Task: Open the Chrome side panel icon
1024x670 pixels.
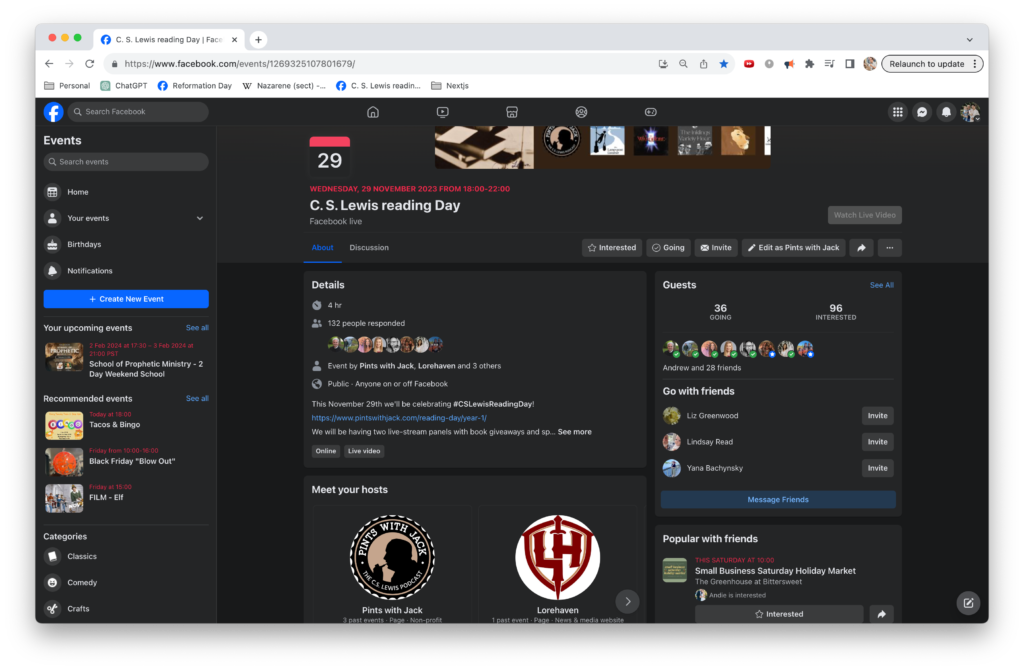Action: (850, 64)
